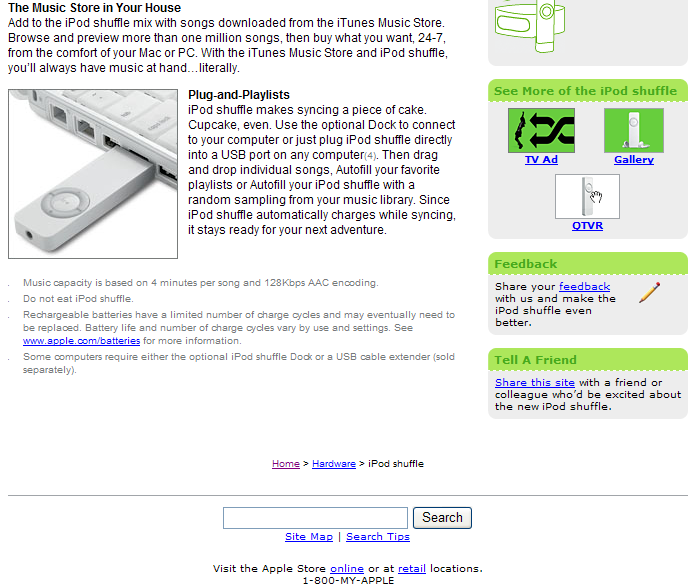Click the pencil icon in Feedback box

tap(649, 292)
